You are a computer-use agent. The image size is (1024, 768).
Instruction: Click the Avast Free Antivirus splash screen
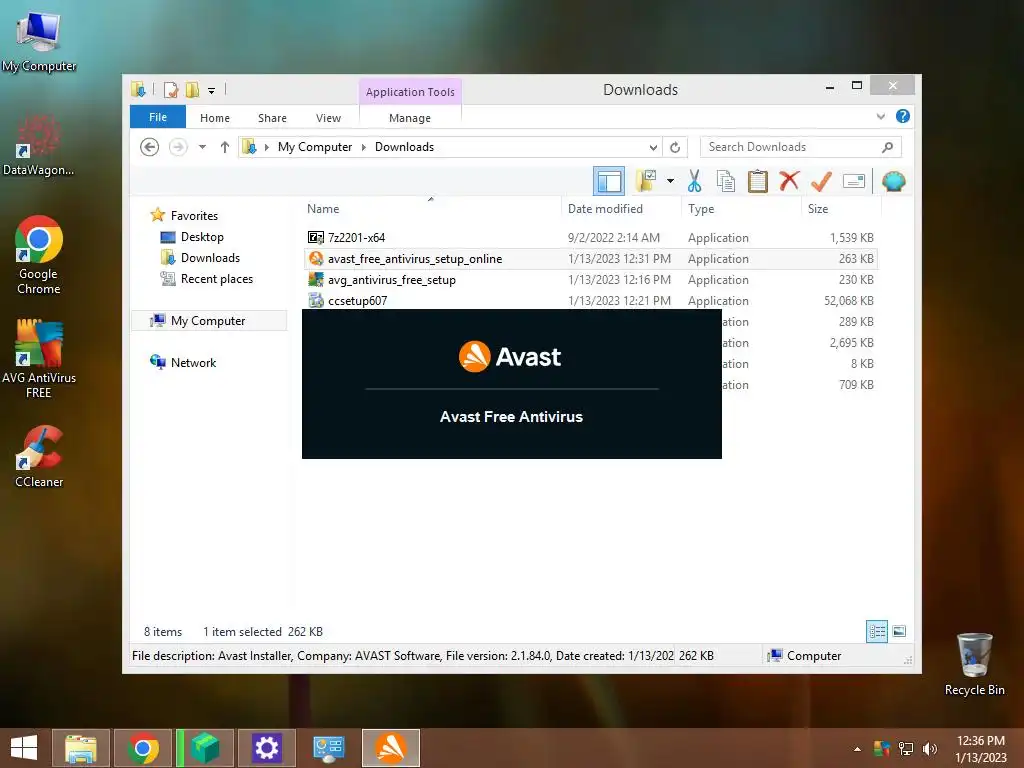coord(511,384)
